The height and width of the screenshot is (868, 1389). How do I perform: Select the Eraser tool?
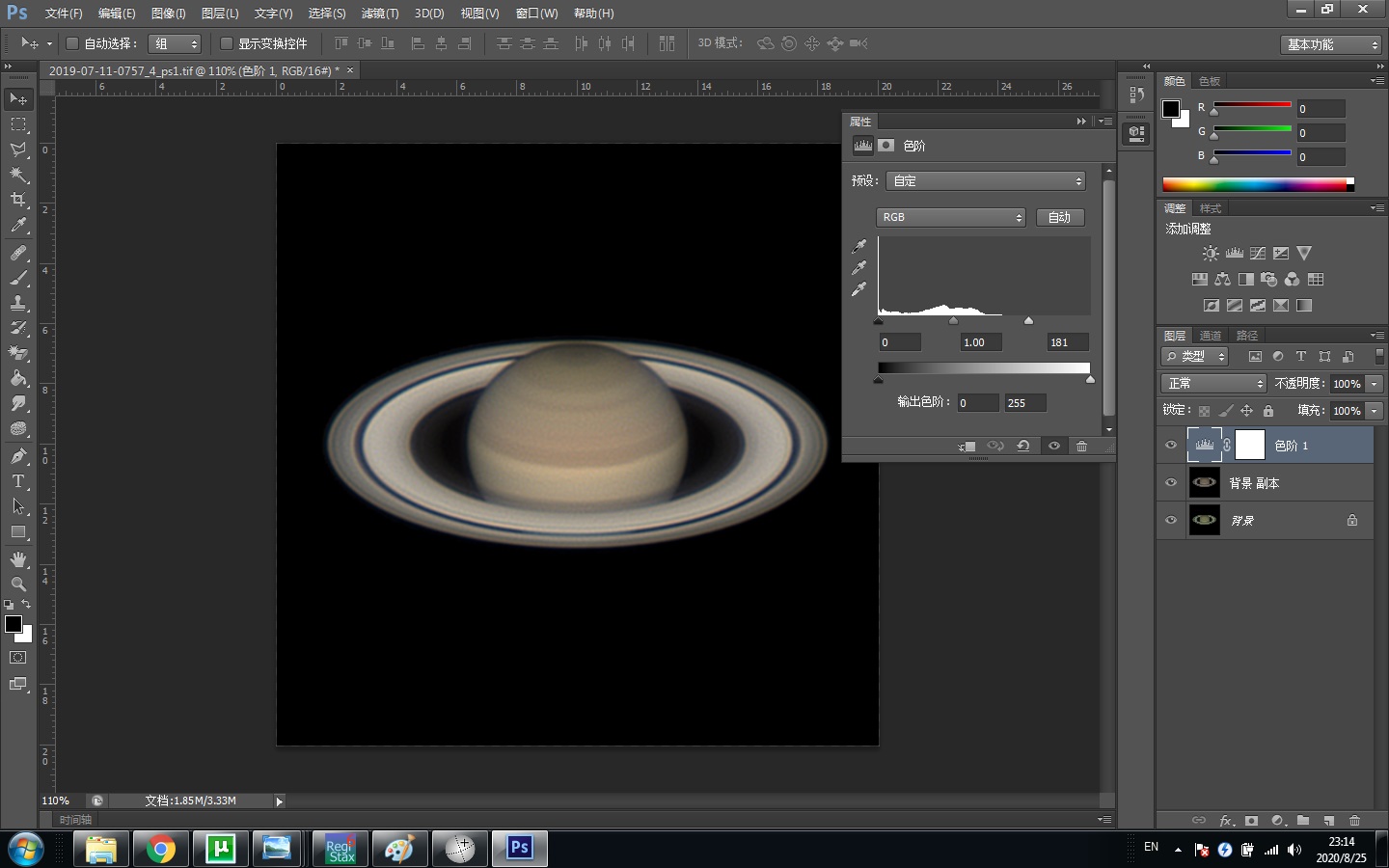[18, 353]
